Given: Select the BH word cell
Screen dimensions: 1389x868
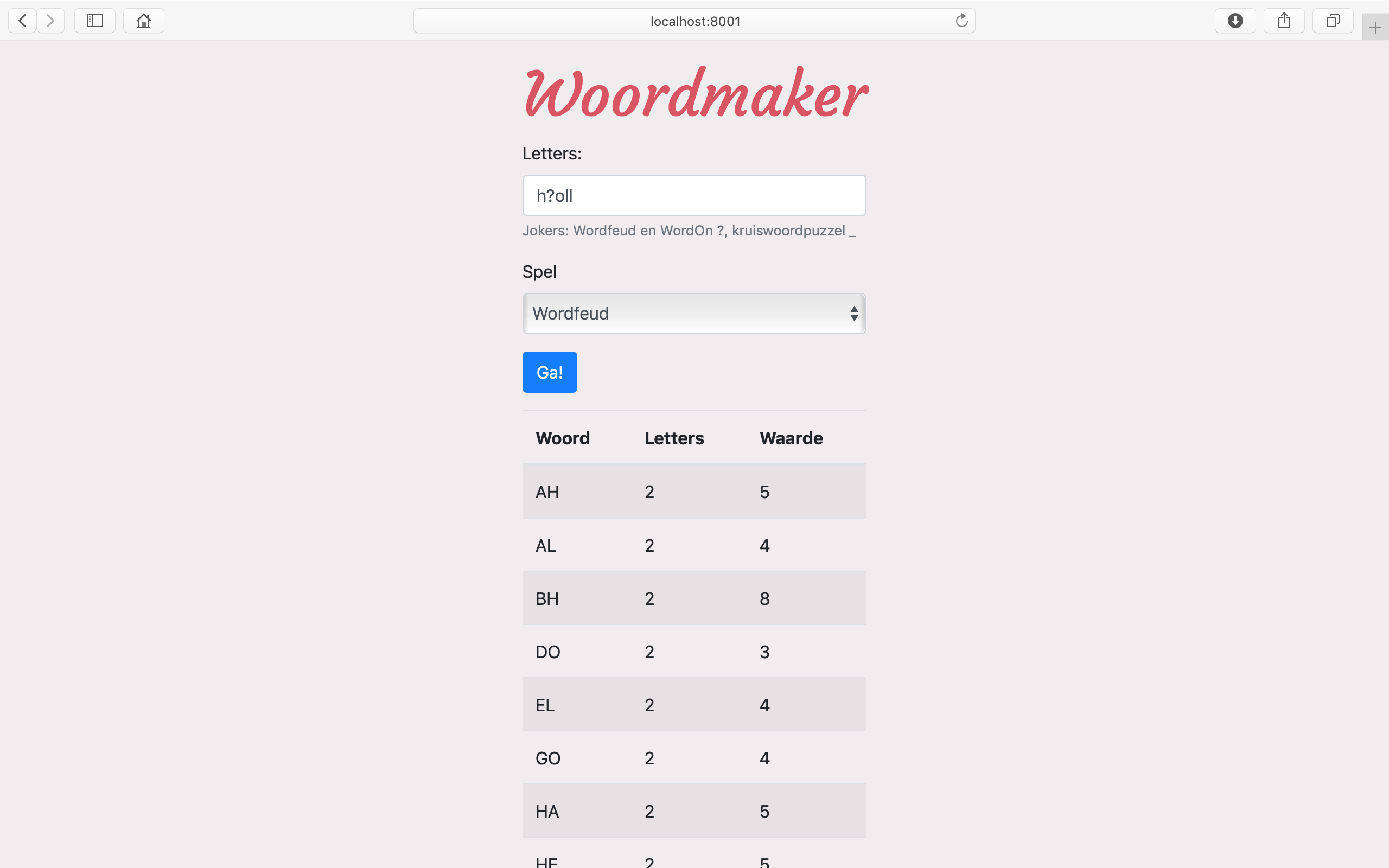Looking at the screenshot, I should (x=547, y=599).
